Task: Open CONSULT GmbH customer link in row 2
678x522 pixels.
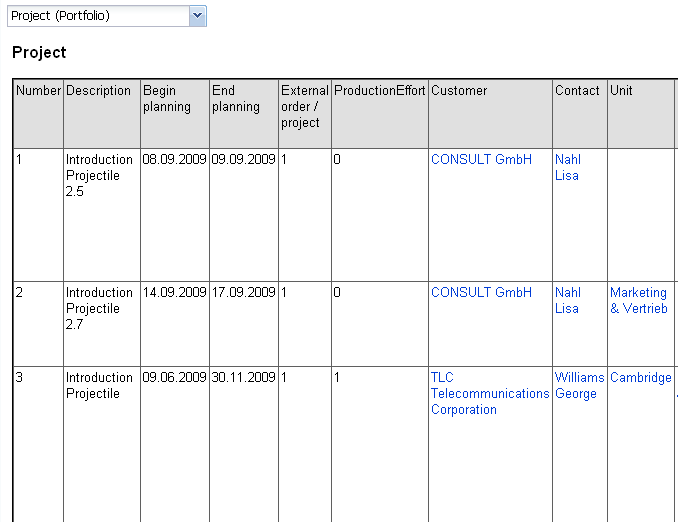Action: (481, 293)
